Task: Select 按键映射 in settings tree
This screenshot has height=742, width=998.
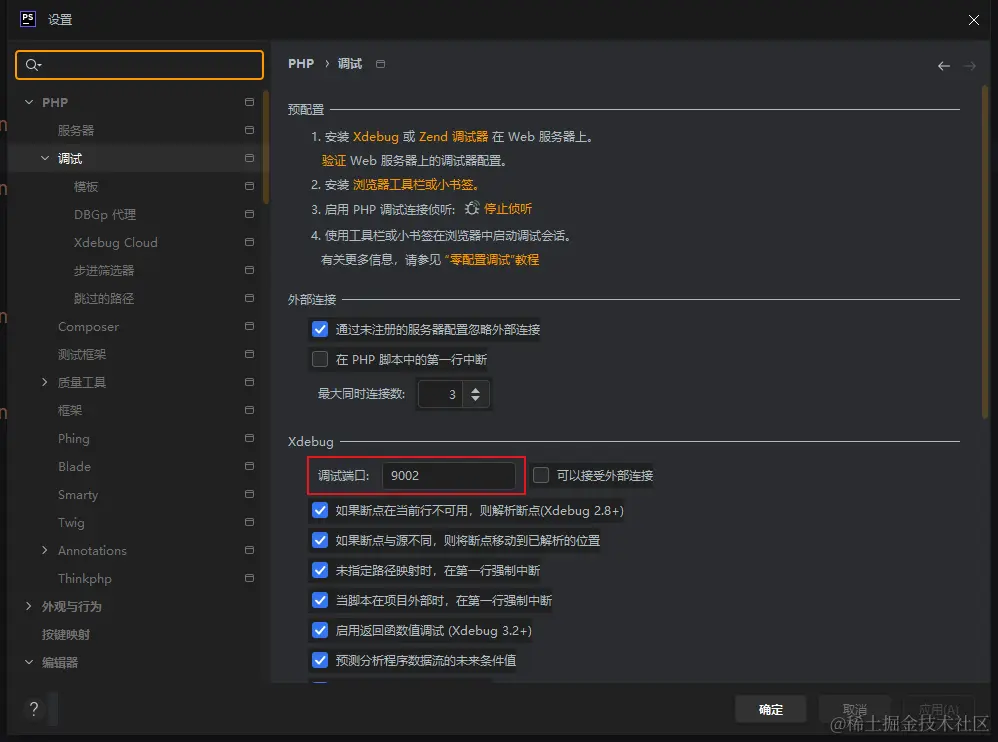Action: [x=66, y=634]
